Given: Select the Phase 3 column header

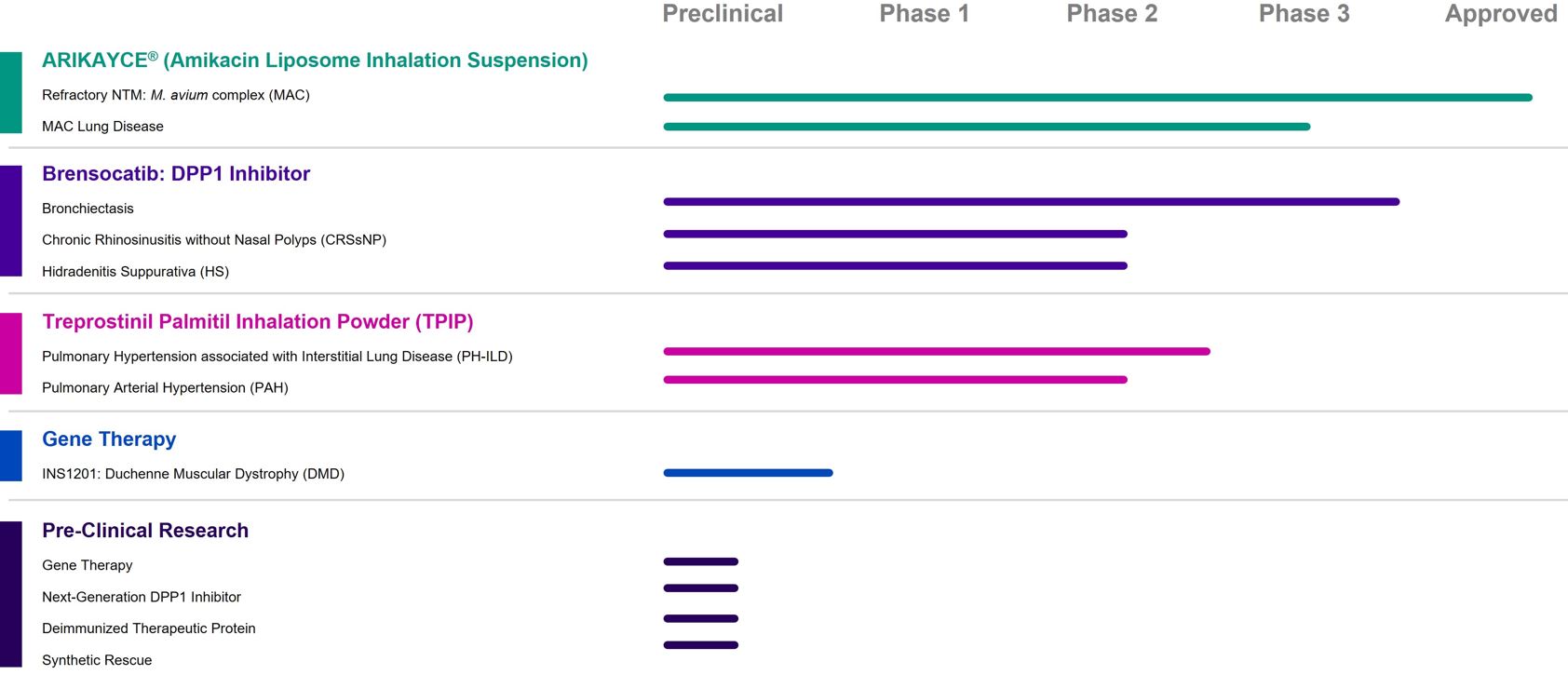Looking at the screenshot, I should coord(1304,14).
